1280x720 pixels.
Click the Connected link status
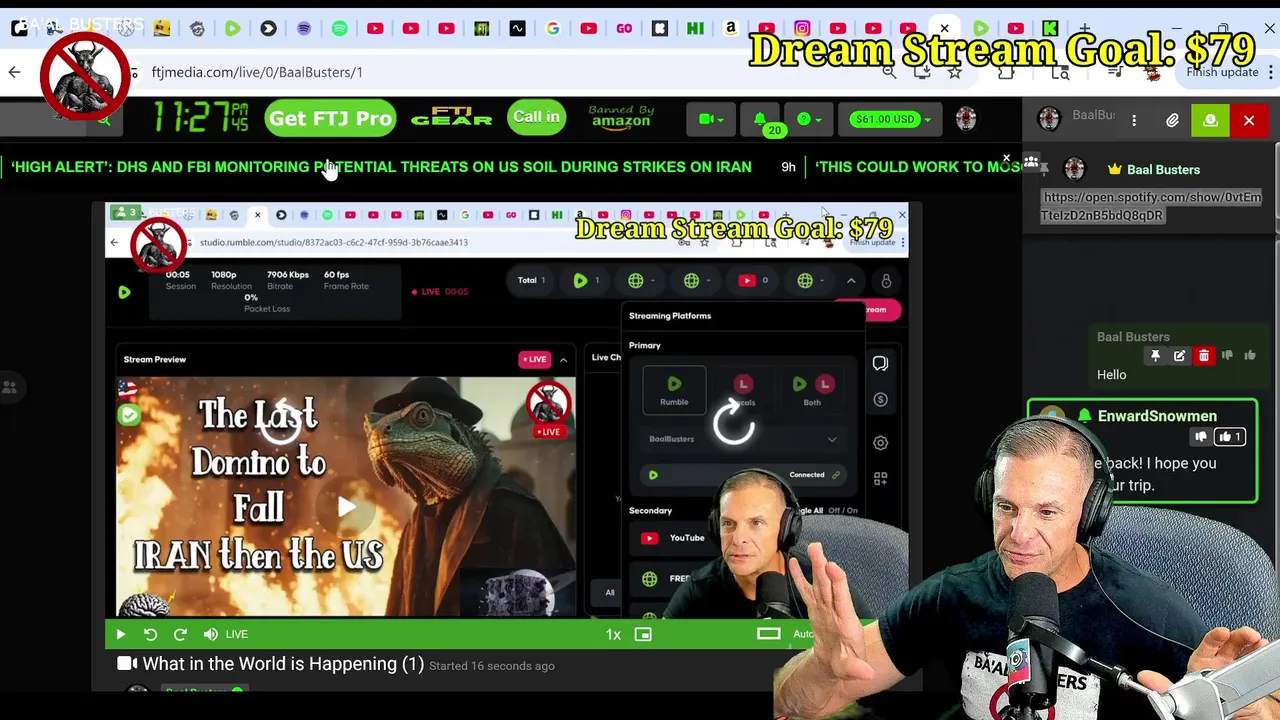814,475
